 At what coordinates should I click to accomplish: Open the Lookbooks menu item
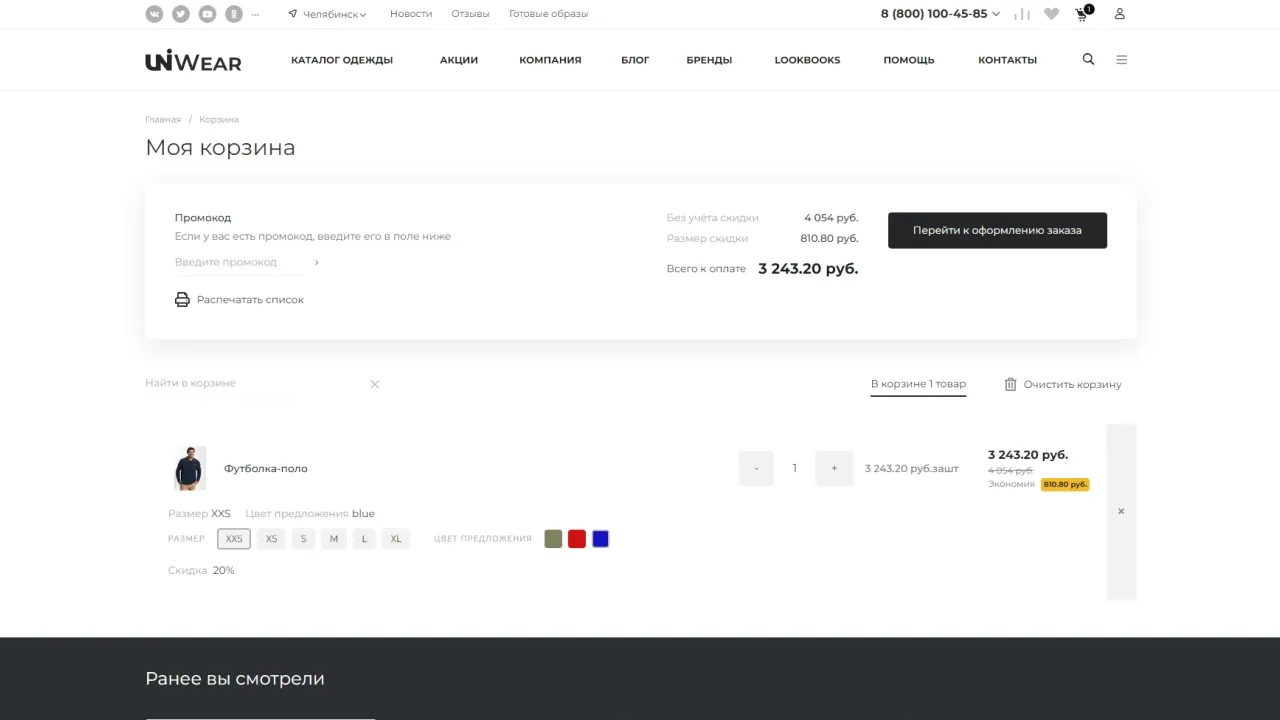pos(807,60)
